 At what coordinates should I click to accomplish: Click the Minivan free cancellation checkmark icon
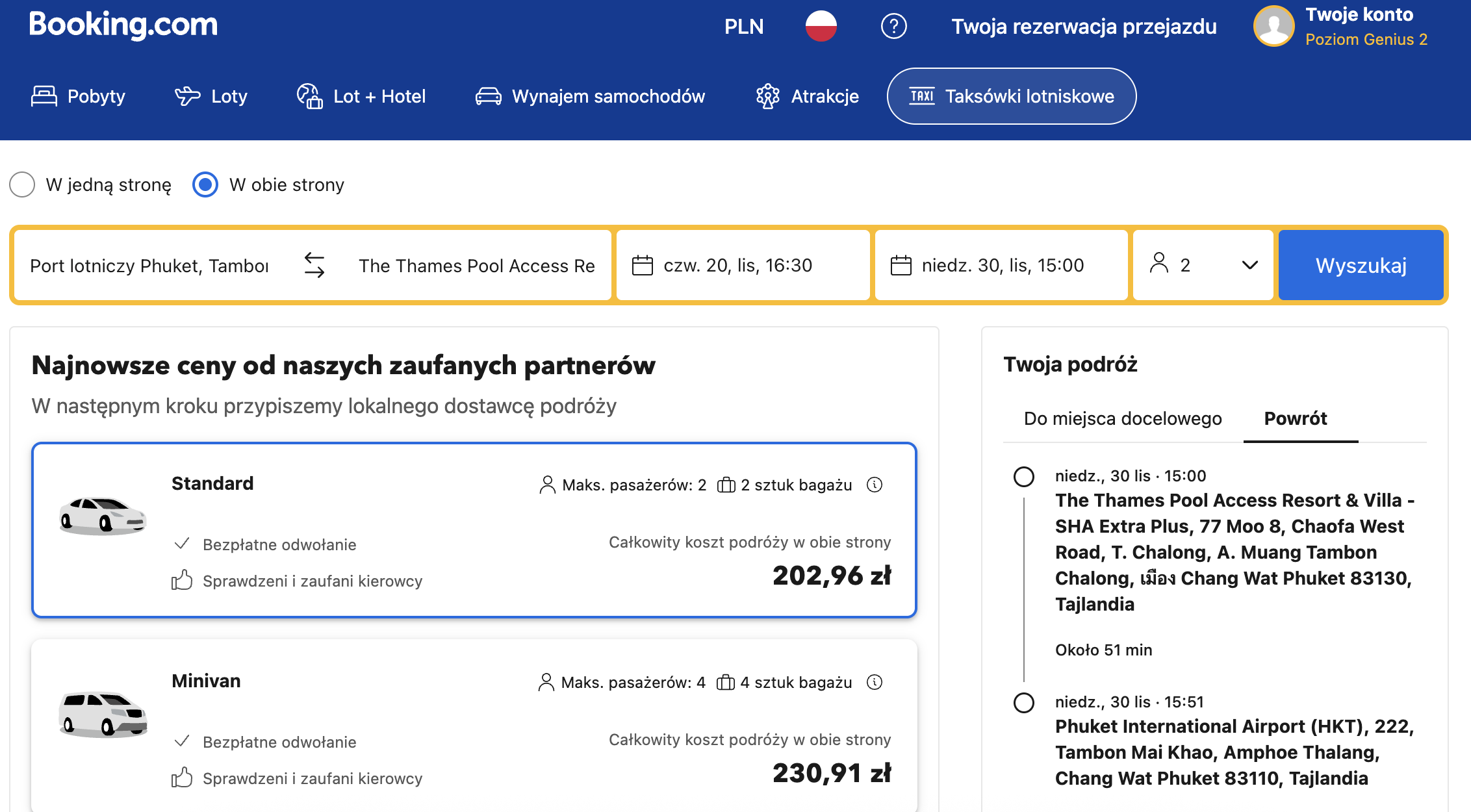click(x=182, y=741)
